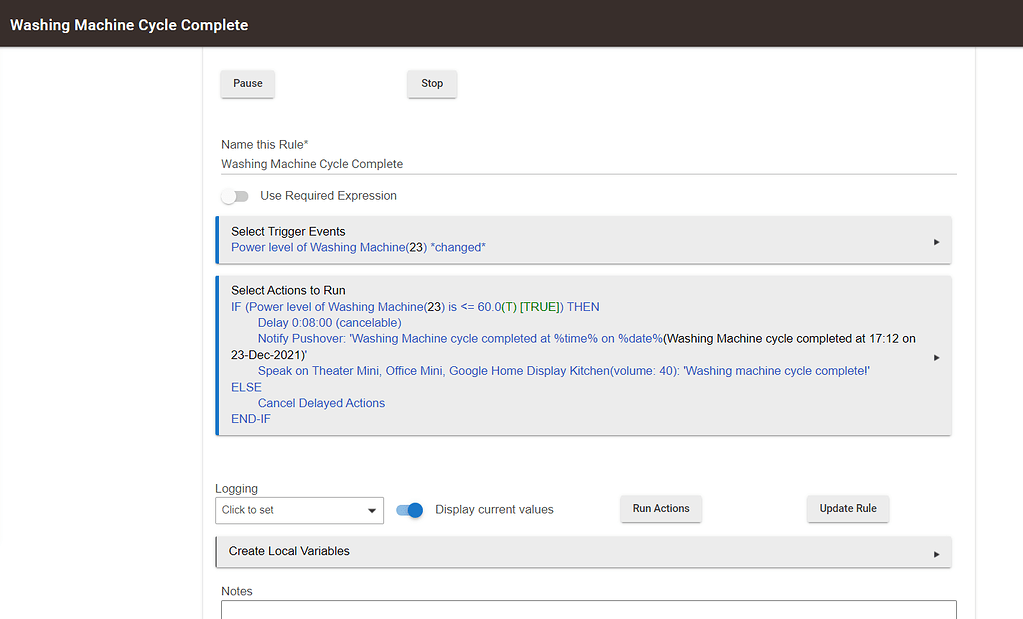Click the Select Actions to Run arrow icon
Image resolution: width=1023 pixels, height=619 pixels.
tap(936, 357)
